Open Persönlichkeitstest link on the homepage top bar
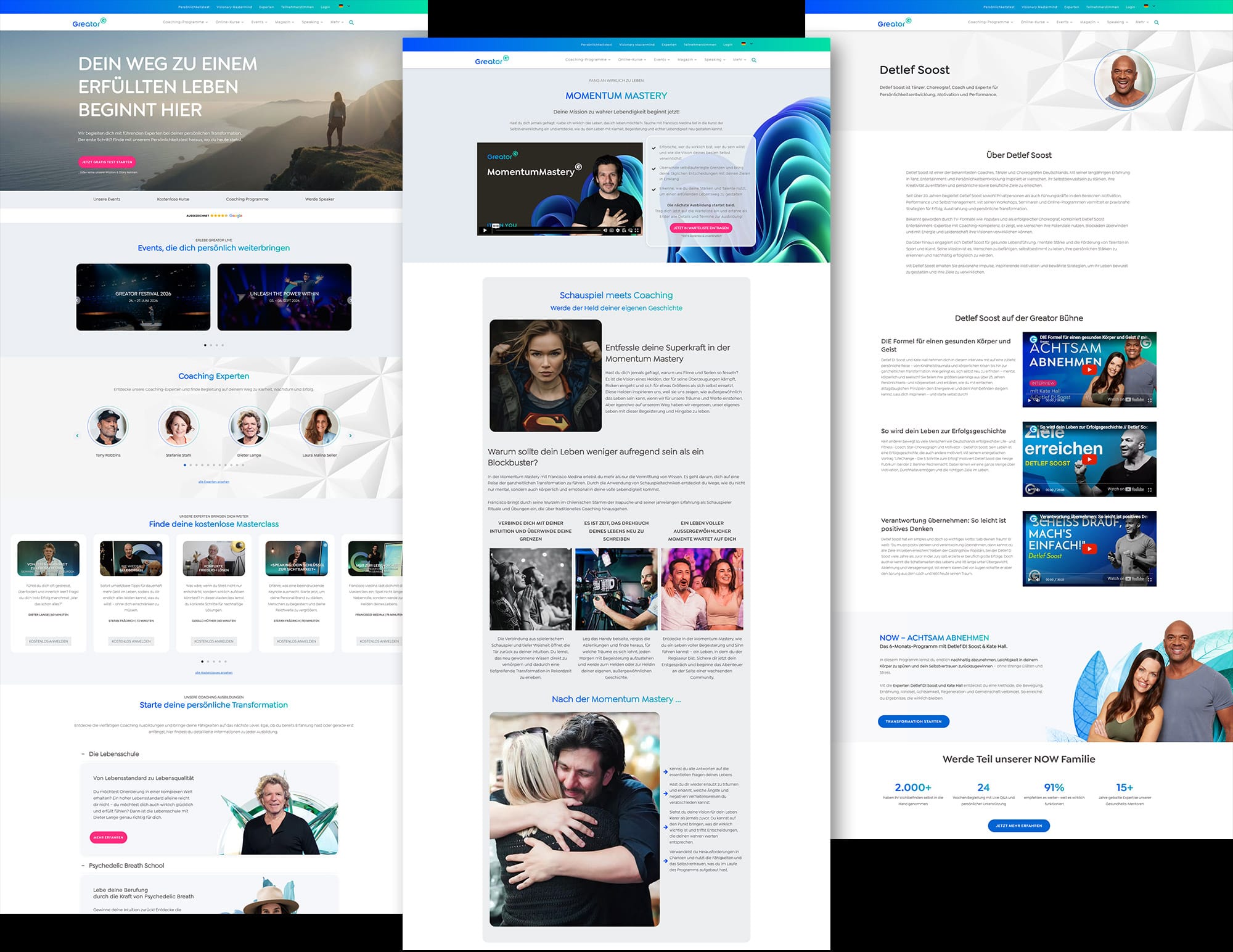Viewport: 1233px width, 952px height. click(194, 7)
